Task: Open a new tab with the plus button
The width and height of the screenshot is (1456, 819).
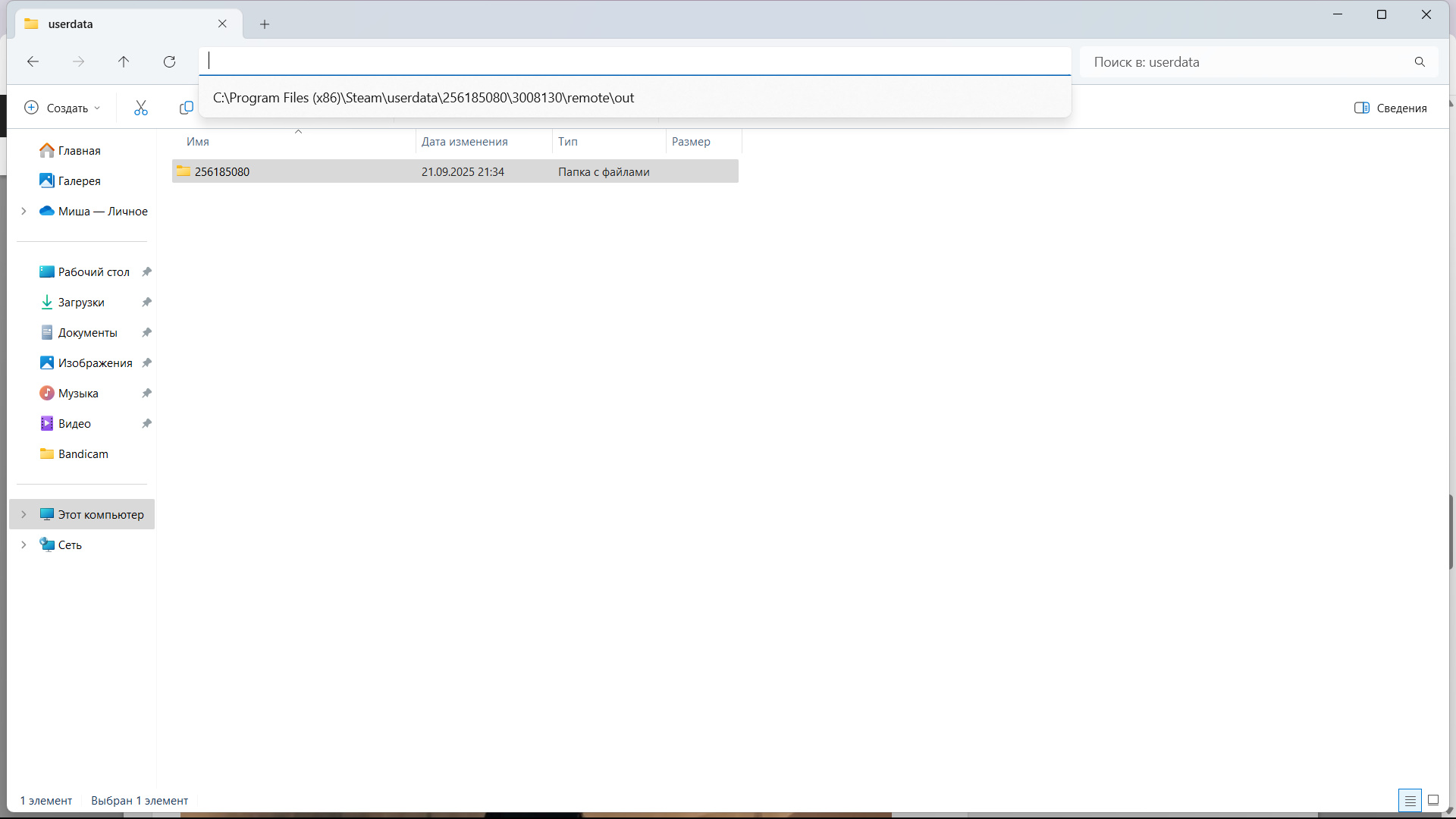Action: 265,24
